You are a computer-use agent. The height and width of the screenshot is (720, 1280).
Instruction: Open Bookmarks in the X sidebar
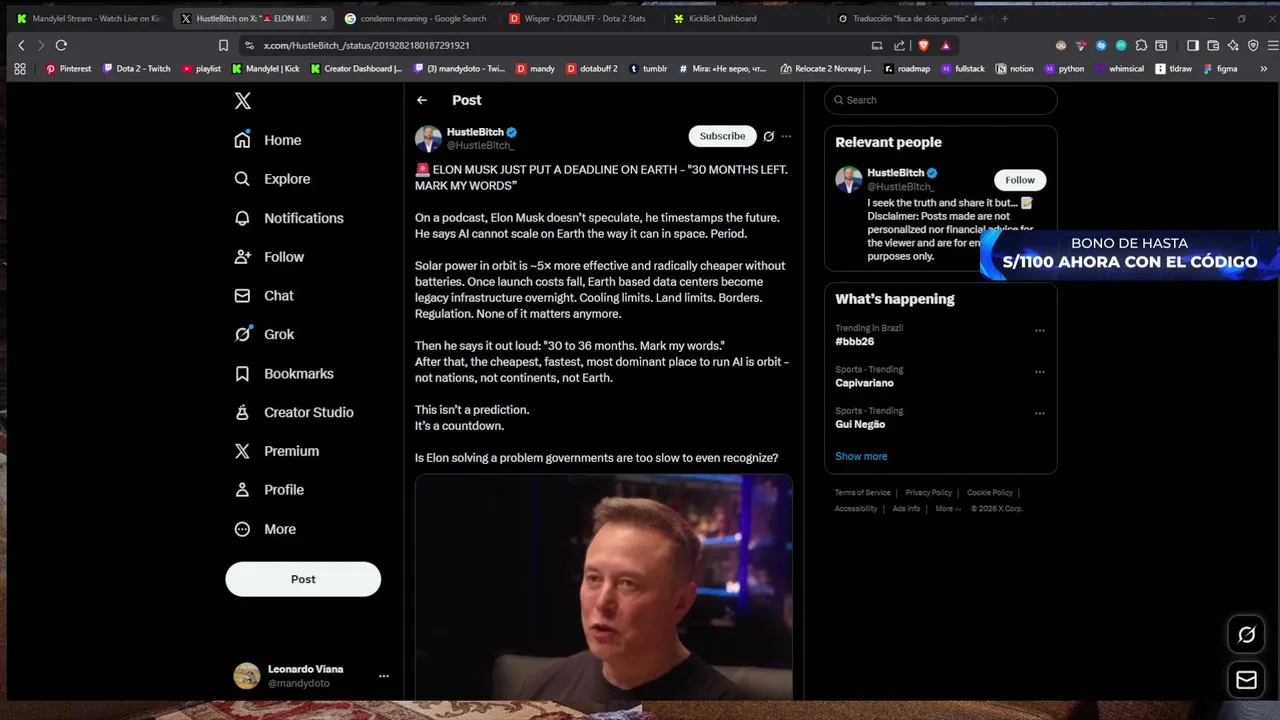pyautogui.click(x=283, y=373)
